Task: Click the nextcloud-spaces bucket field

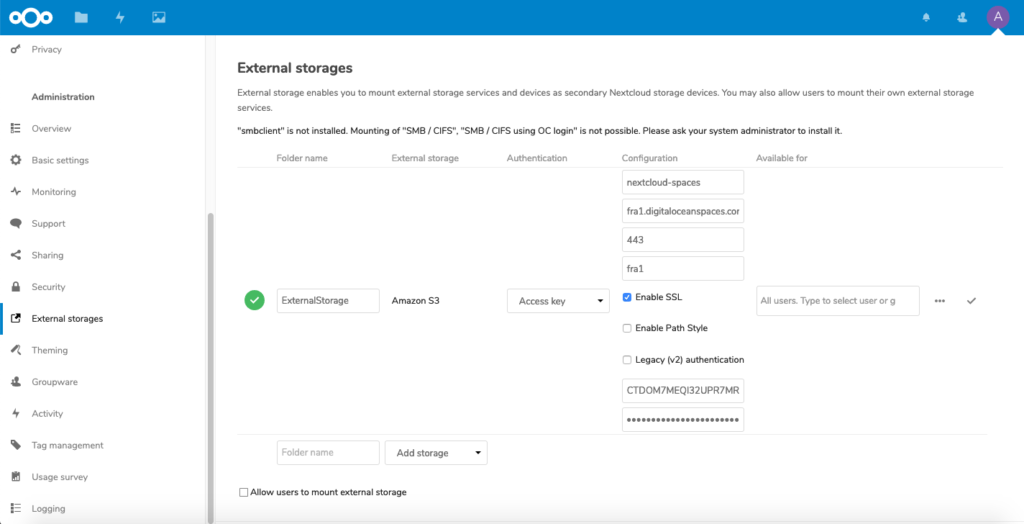Action: coord(683,182)
